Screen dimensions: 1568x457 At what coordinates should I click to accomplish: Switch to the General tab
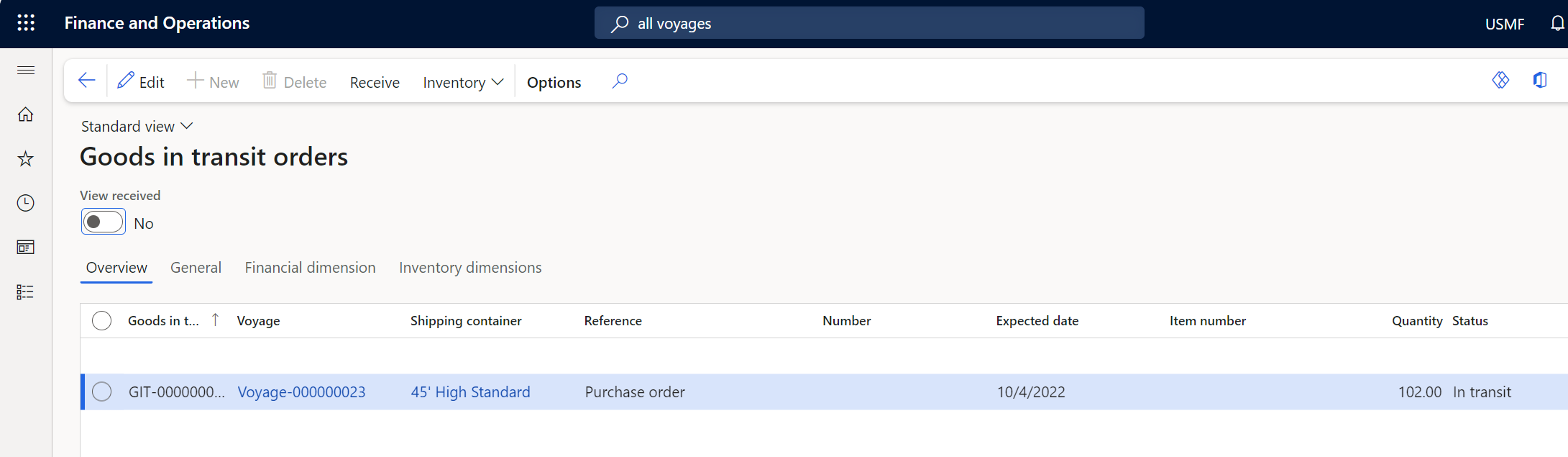point(196,268)
